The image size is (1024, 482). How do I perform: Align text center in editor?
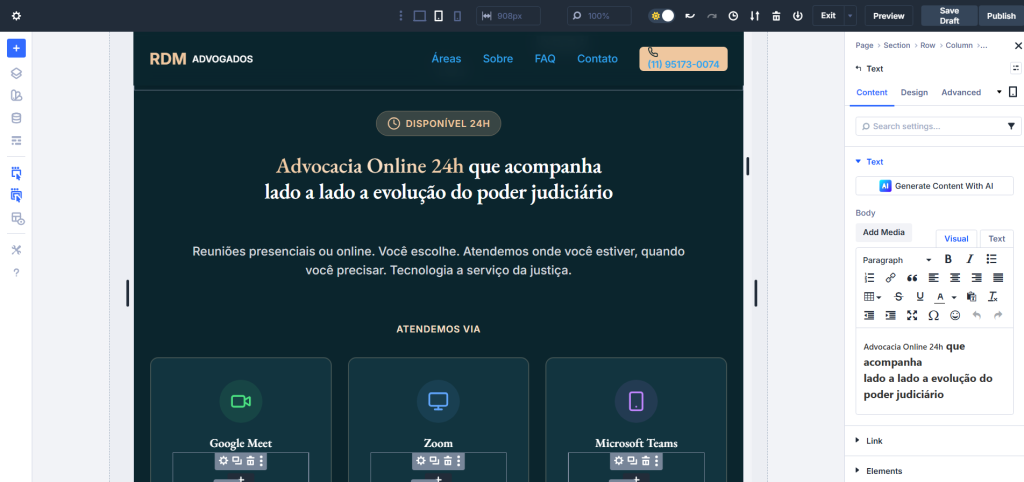coord(955,278)
